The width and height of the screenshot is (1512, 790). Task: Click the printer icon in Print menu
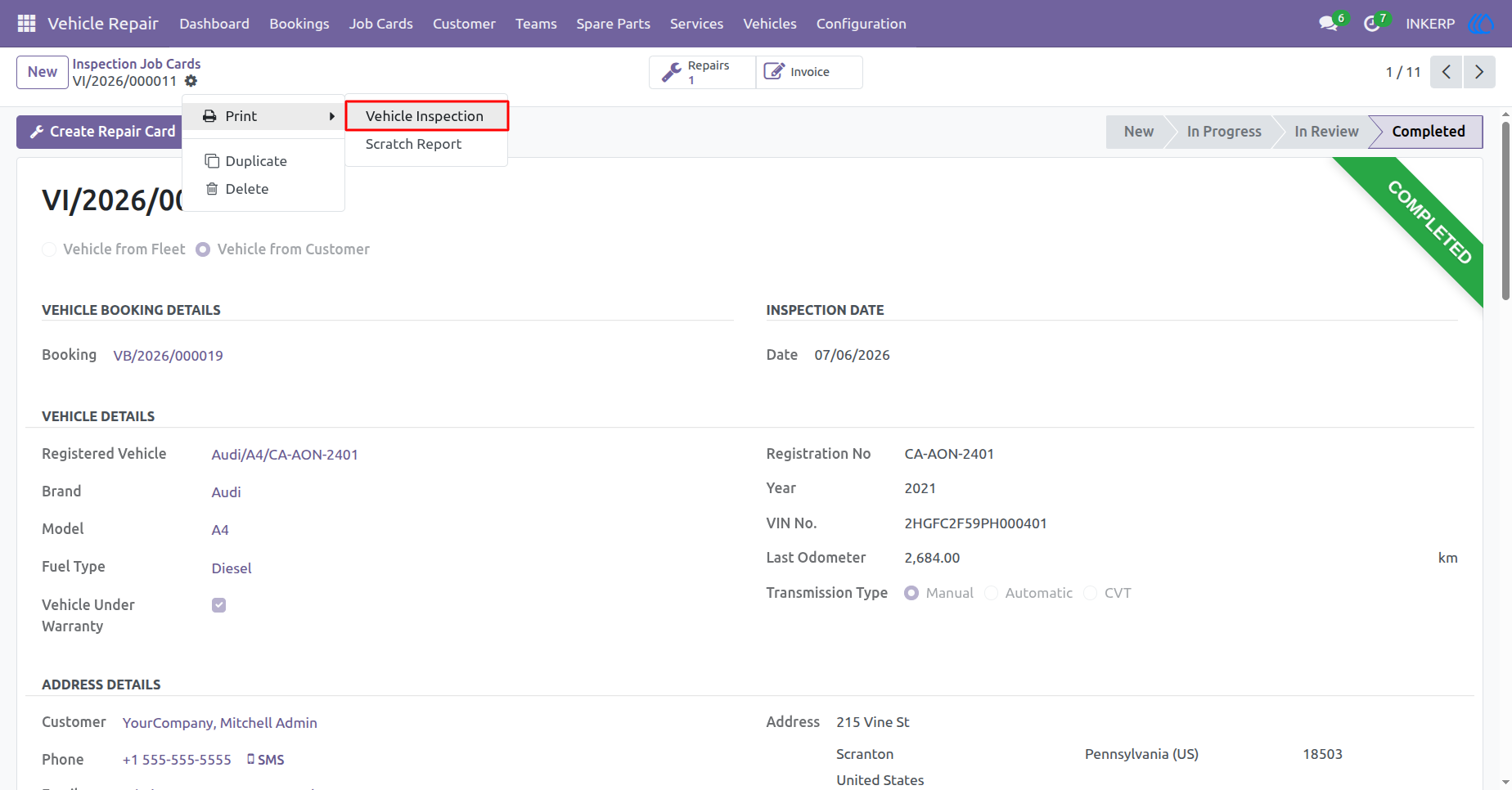[210, 116]
